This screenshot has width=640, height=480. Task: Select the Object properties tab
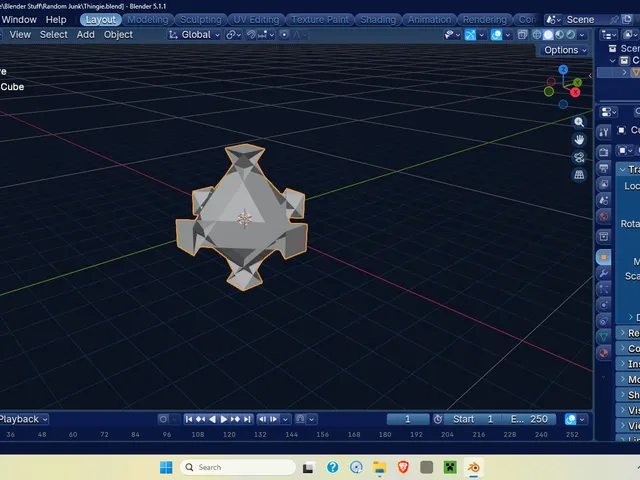pos(604,257)
